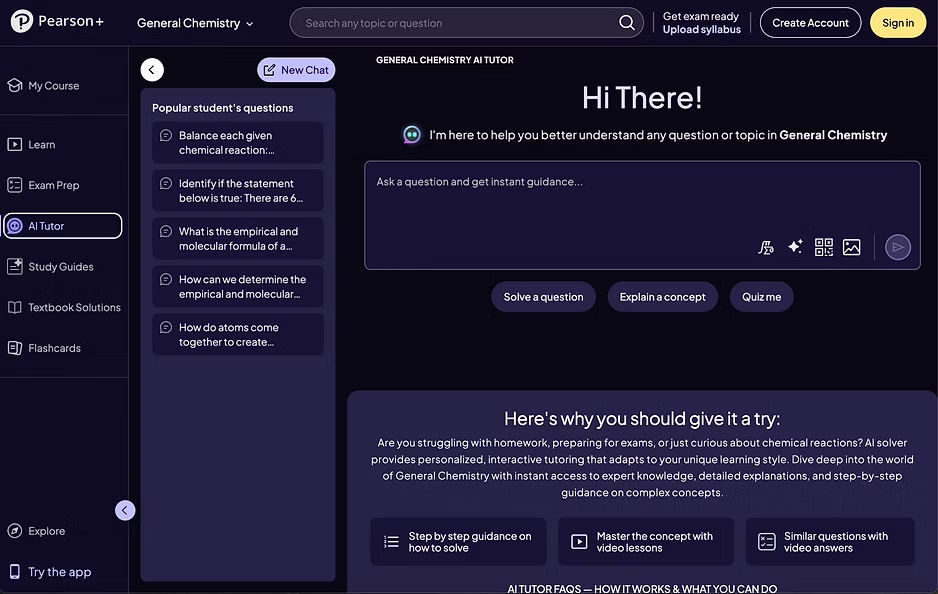Viewport: 938px width, 594px height.
Task: Click the Exam Prep checklist icon
Action: (15, 185)
